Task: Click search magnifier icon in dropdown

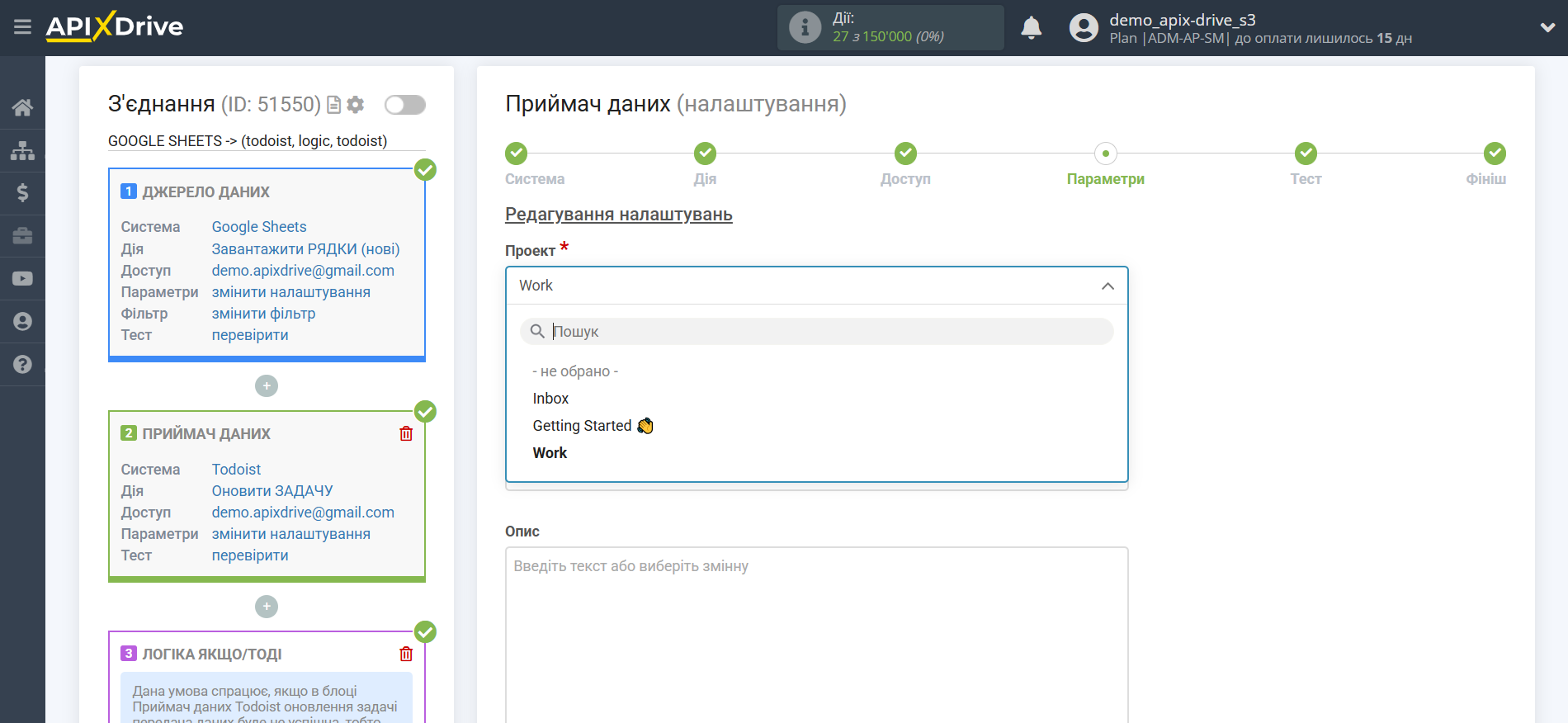Action: point(537,331)
